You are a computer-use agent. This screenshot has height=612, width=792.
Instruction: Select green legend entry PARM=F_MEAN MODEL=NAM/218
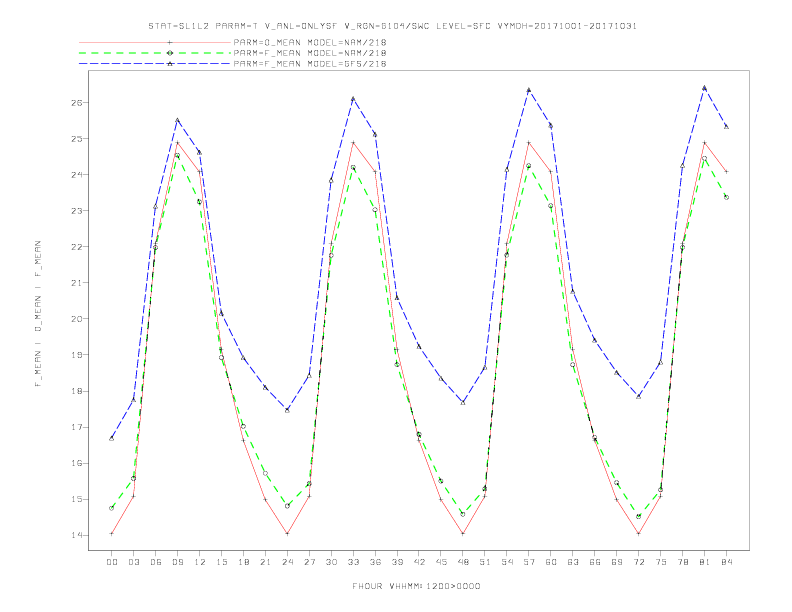[310, 53]
